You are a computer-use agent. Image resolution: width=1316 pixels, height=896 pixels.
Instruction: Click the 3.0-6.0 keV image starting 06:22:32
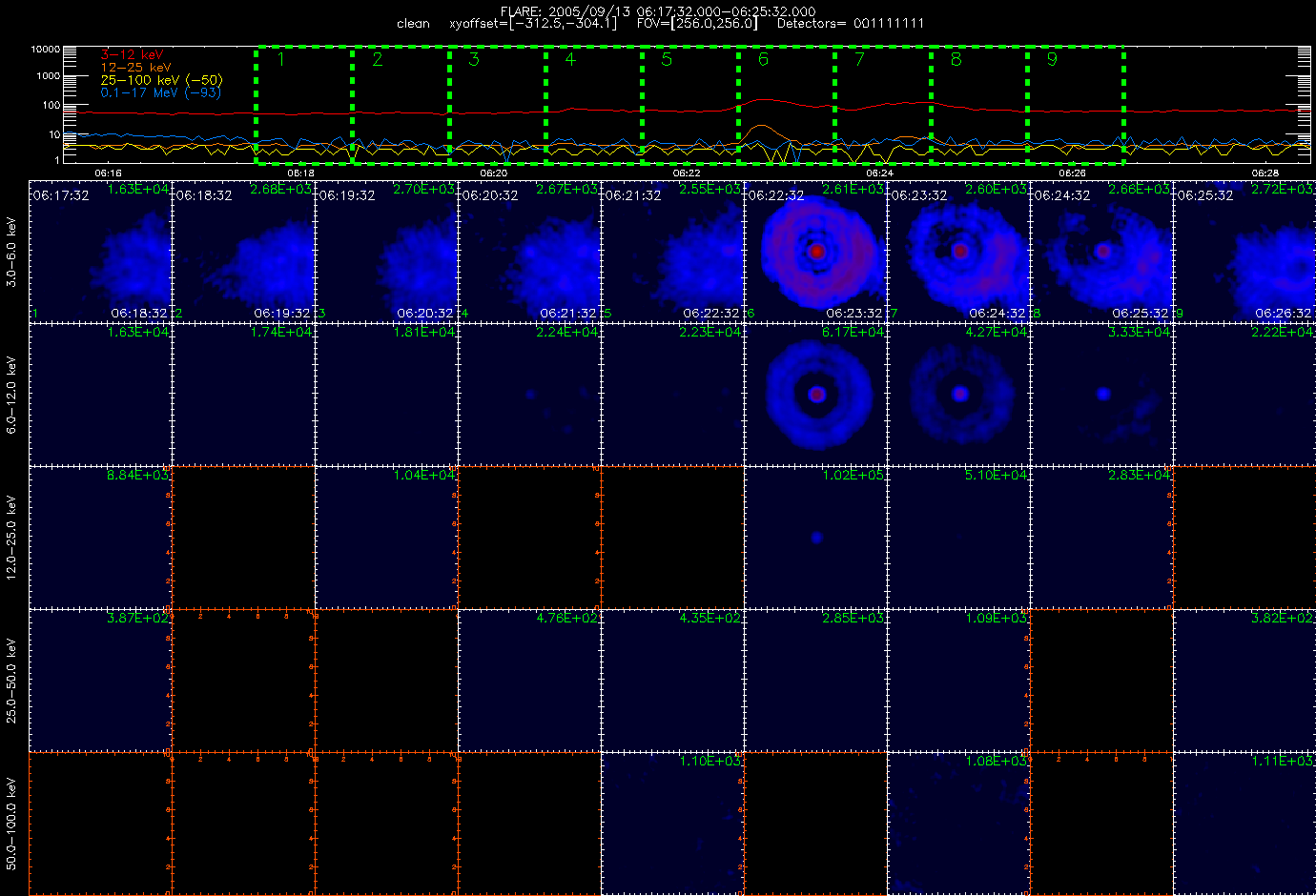click(x=816, y=251)
